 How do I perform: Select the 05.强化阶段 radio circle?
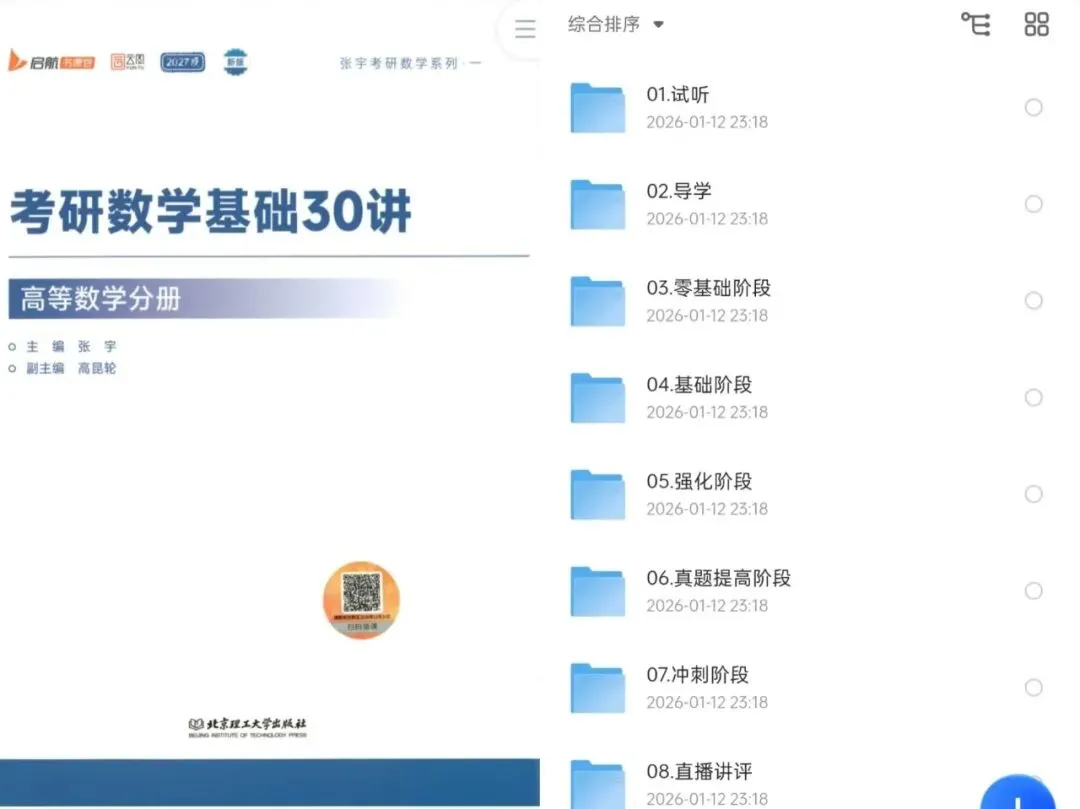click(1033, 494)
